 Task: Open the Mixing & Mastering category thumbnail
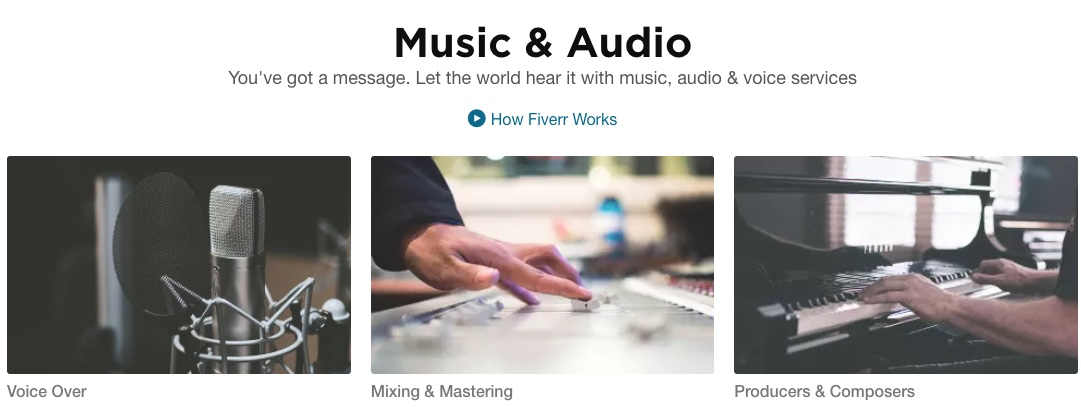click(543, 265)
